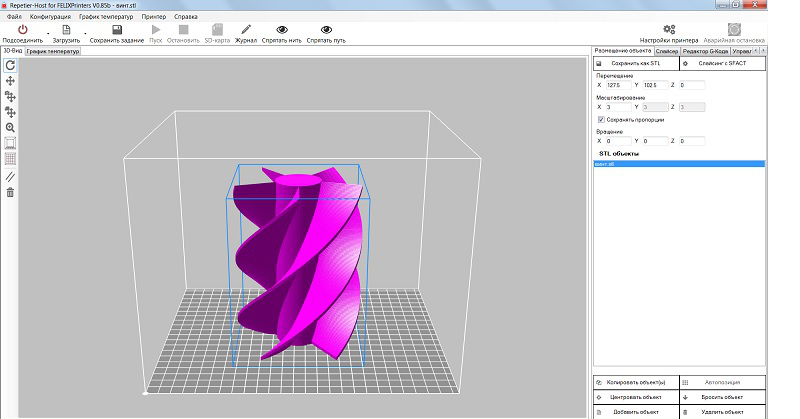Click Копировать объект(ы) button

coord(636,382)
